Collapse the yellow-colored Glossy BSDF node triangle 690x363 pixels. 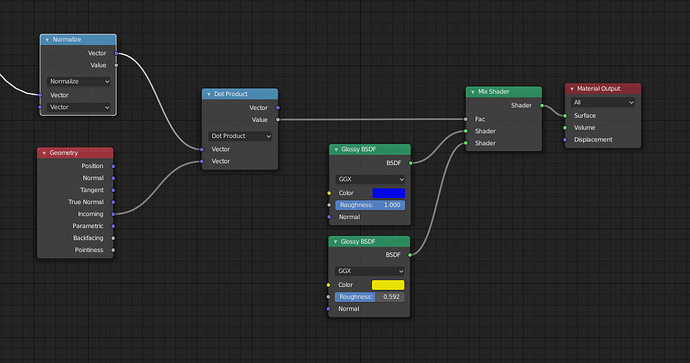pos(335,242)
